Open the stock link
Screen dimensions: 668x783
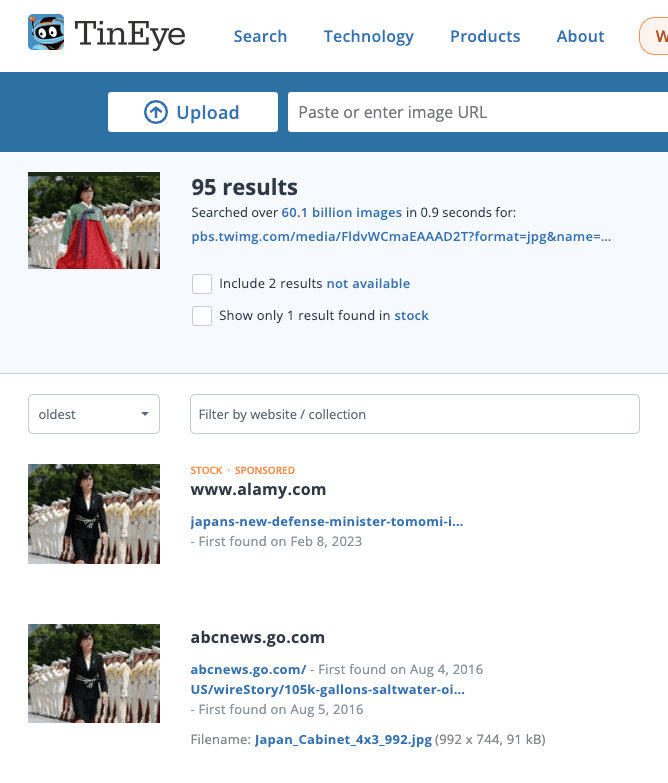411,316
